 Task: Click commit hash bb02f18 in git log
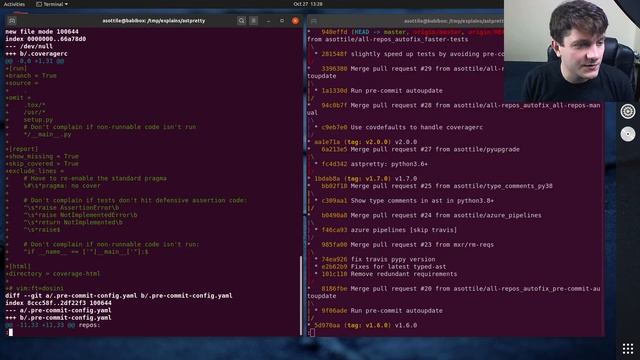pyautogui.click(x=334, y=186)
